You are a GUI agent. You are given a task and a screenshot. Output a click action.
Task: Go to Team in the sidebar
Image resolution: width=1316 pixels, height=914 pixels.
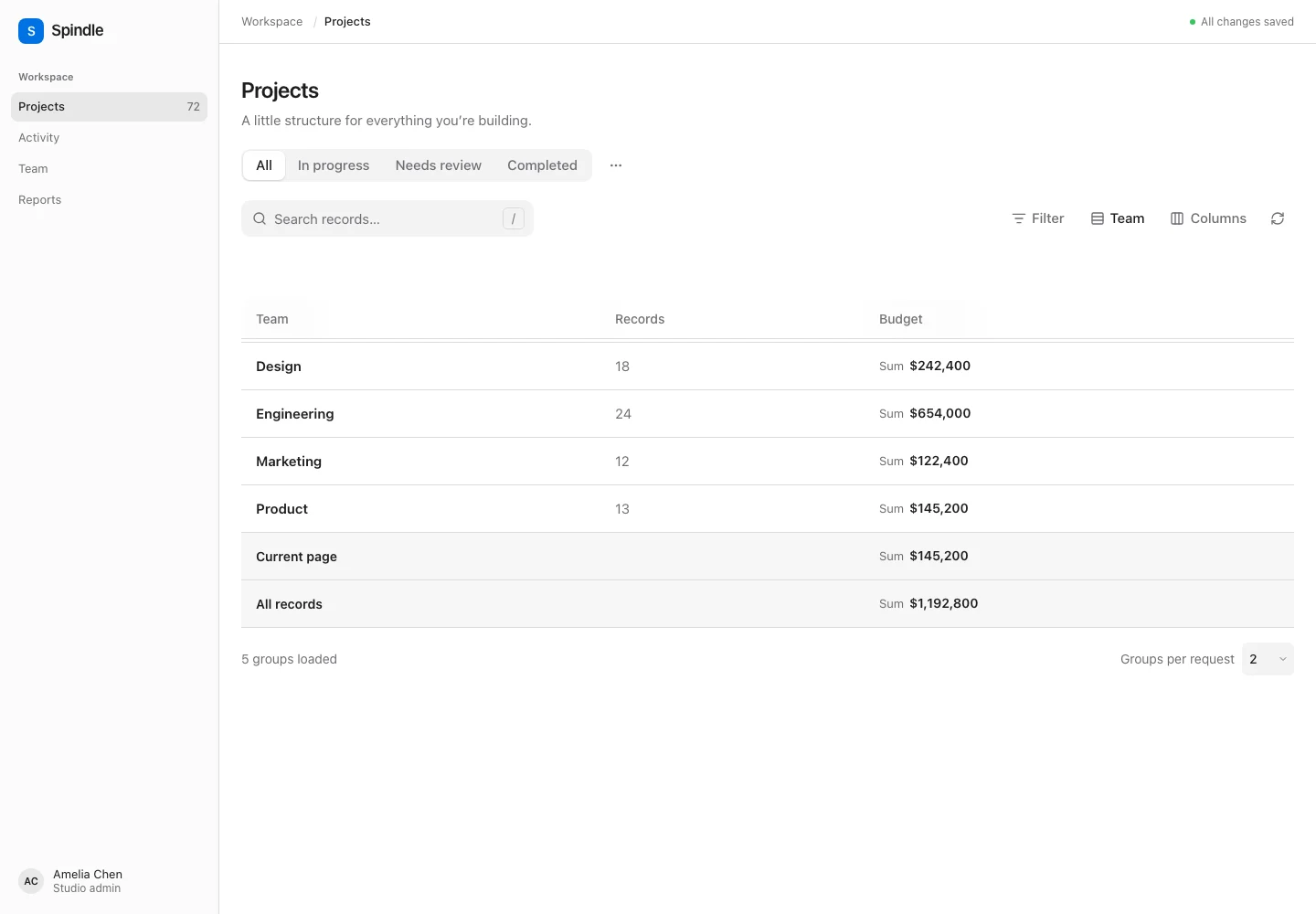coord(110,169)
